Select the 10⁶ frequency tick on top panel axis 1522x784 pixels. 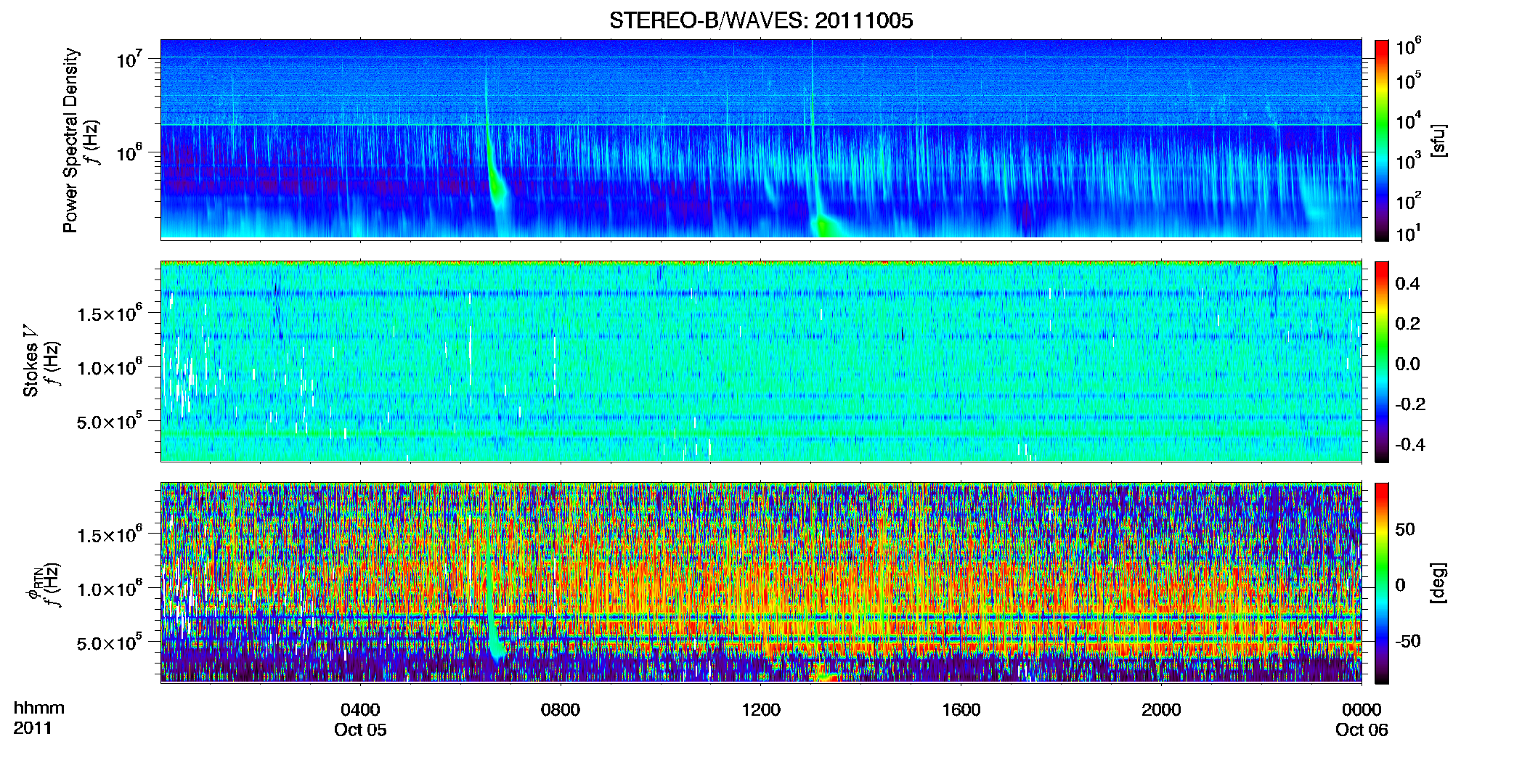tap(131, 153)
